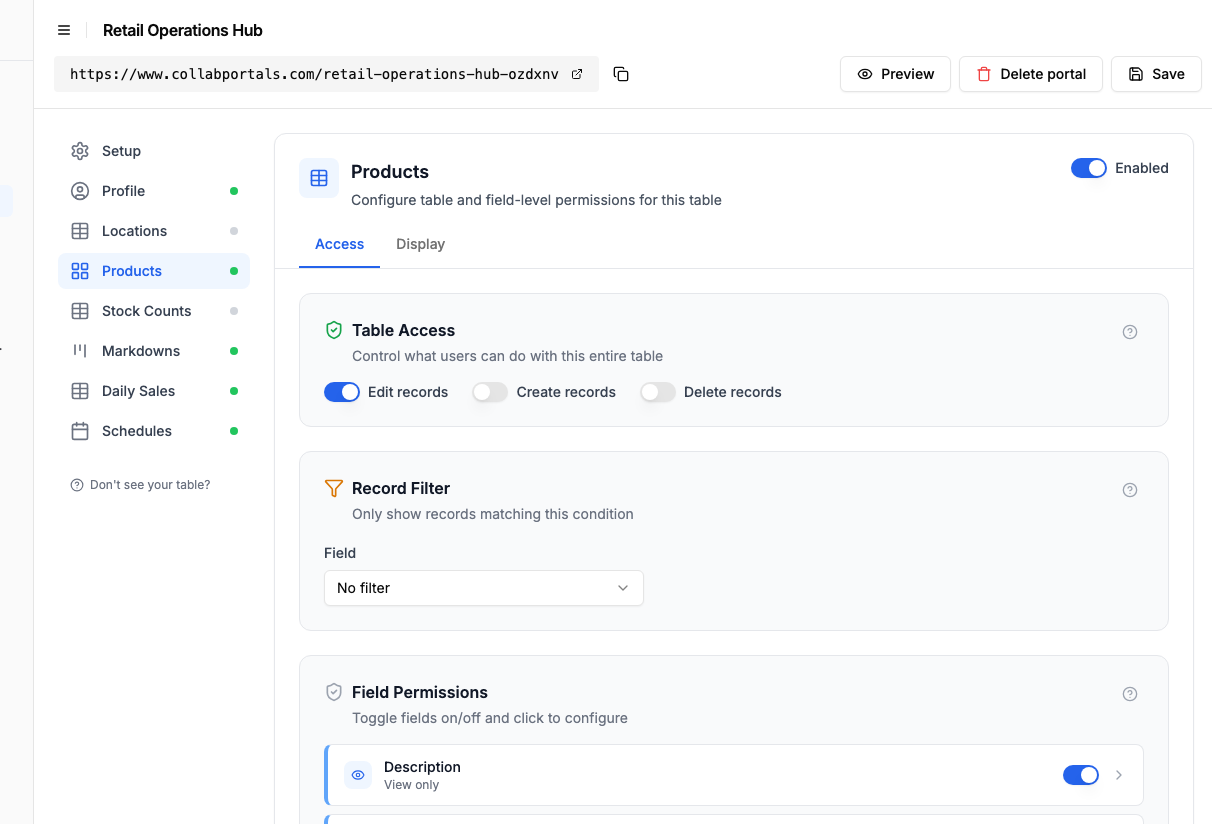Open the hamburger menu icon
1212x824 pixels.
[x=64, y=30]
